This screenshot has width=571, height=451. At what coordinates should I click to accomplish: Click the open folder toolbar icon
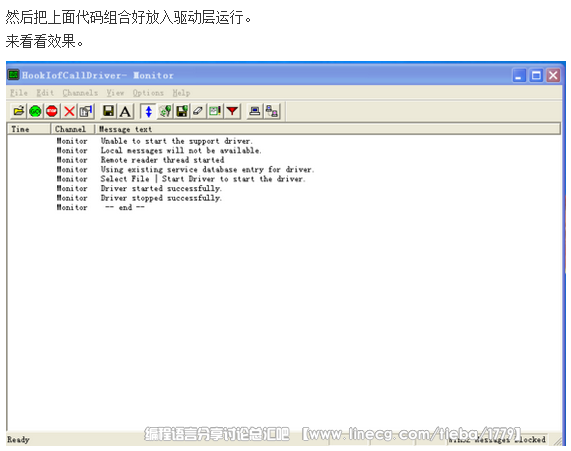coord(19,111)
